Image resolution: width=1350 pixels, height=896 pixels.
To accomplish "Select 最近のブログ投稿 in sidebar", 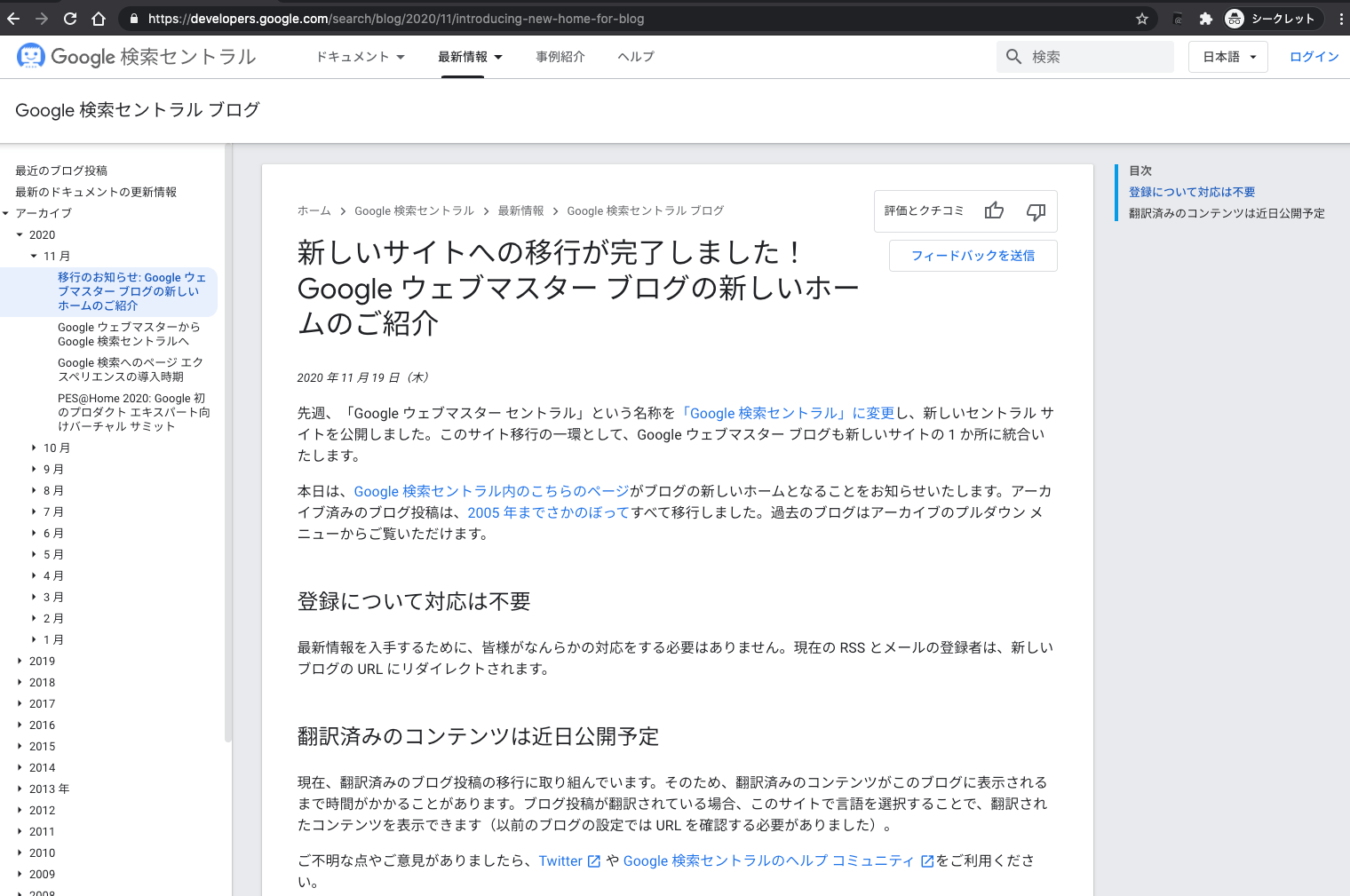I will coord(61,170).
